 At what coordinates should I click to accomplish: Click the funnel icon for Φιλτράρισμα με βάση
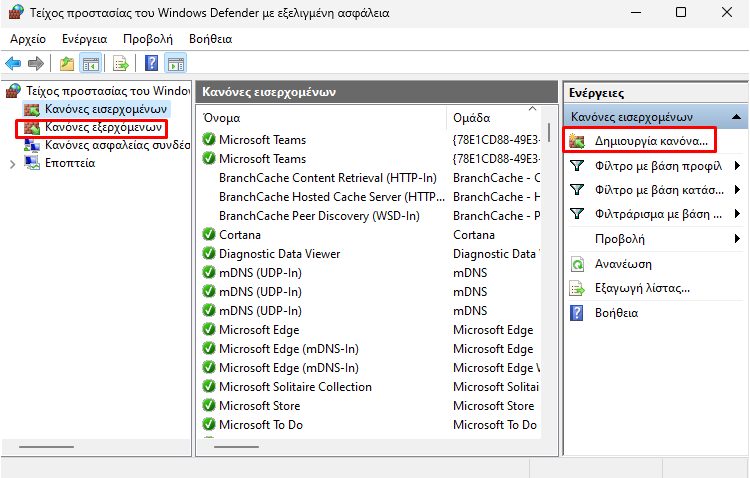coord(577,214)
